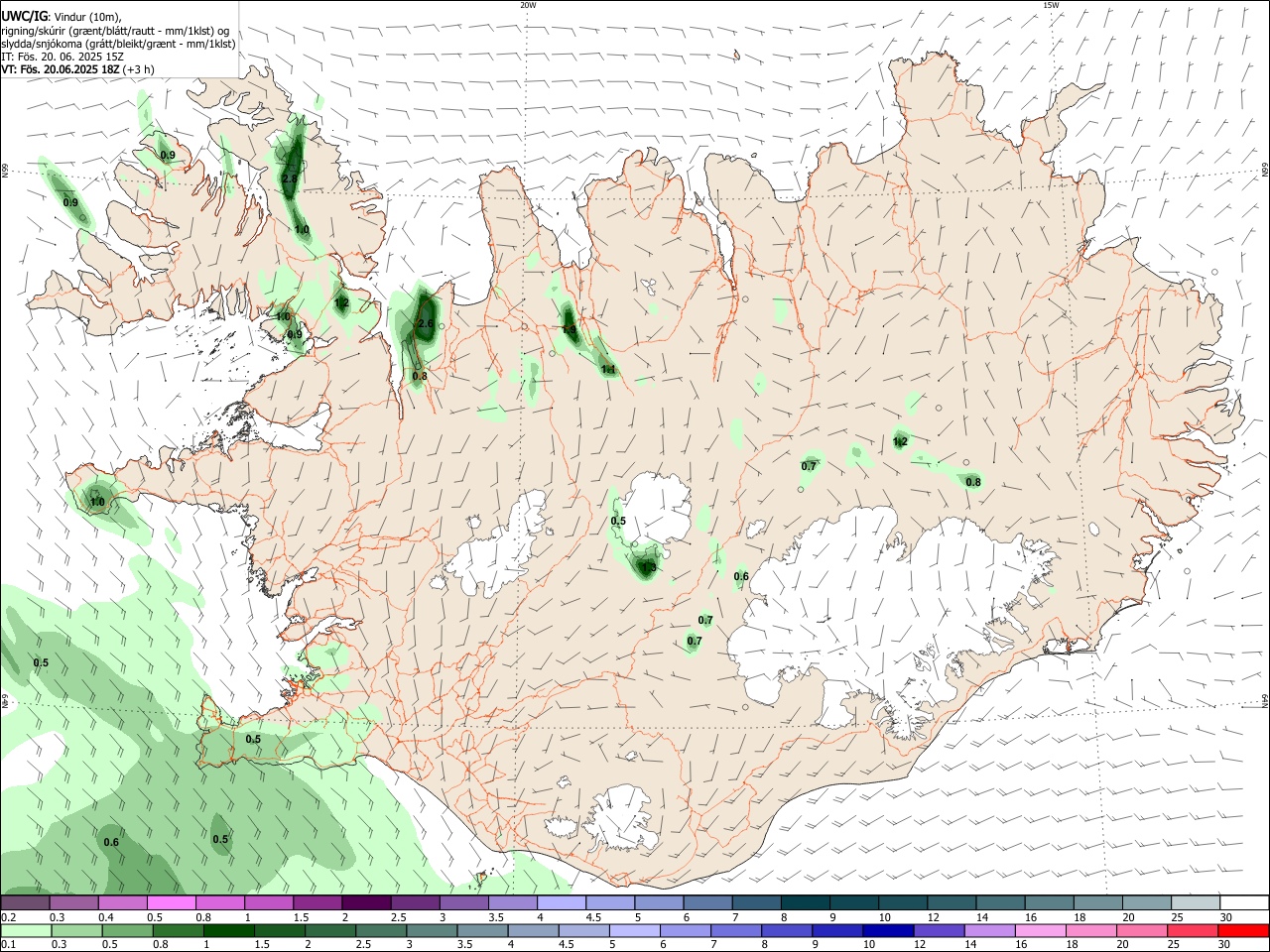The height and width of the screenshot is (952, 1270).
Task: Pick the light periwinkle 4–4.5 snow swatch
Action: pyautogui.click(x=562, y=903)
